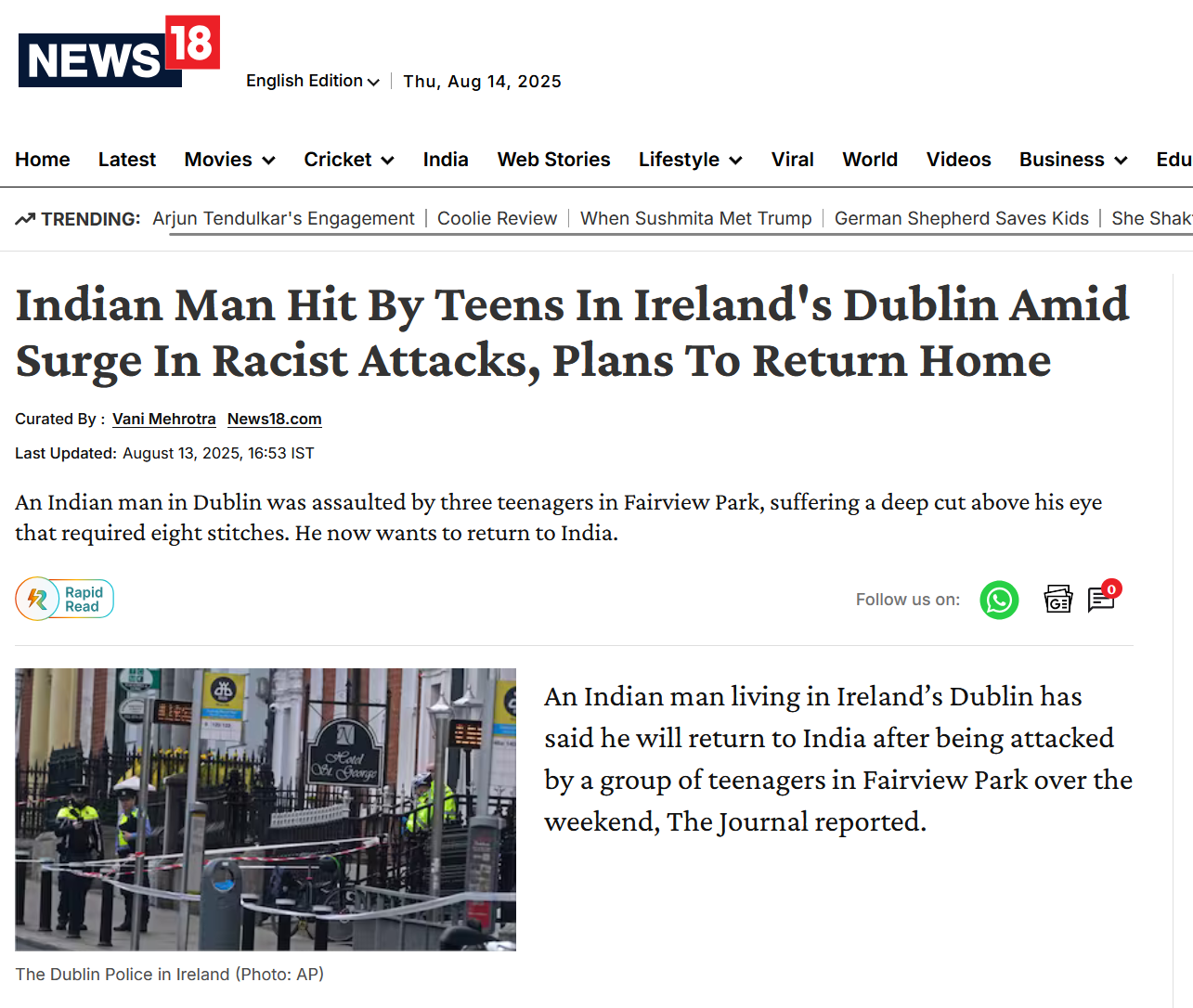The image size is (1193, 1008).
Task: Click the Dublin Police article image
Action: click(266, 809)
